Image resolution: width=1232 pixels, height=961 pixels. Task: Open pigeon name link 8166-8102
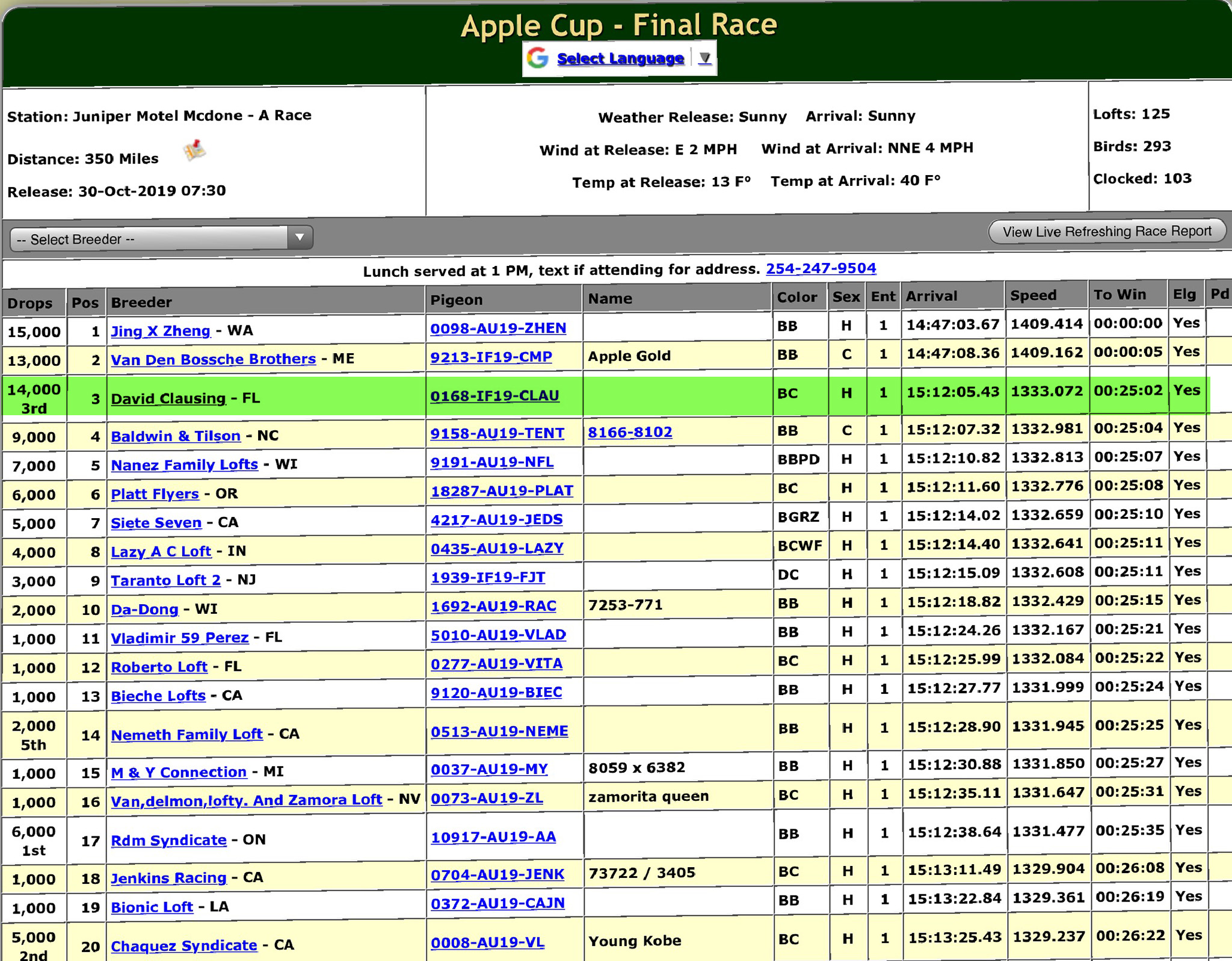coord(630,432)
